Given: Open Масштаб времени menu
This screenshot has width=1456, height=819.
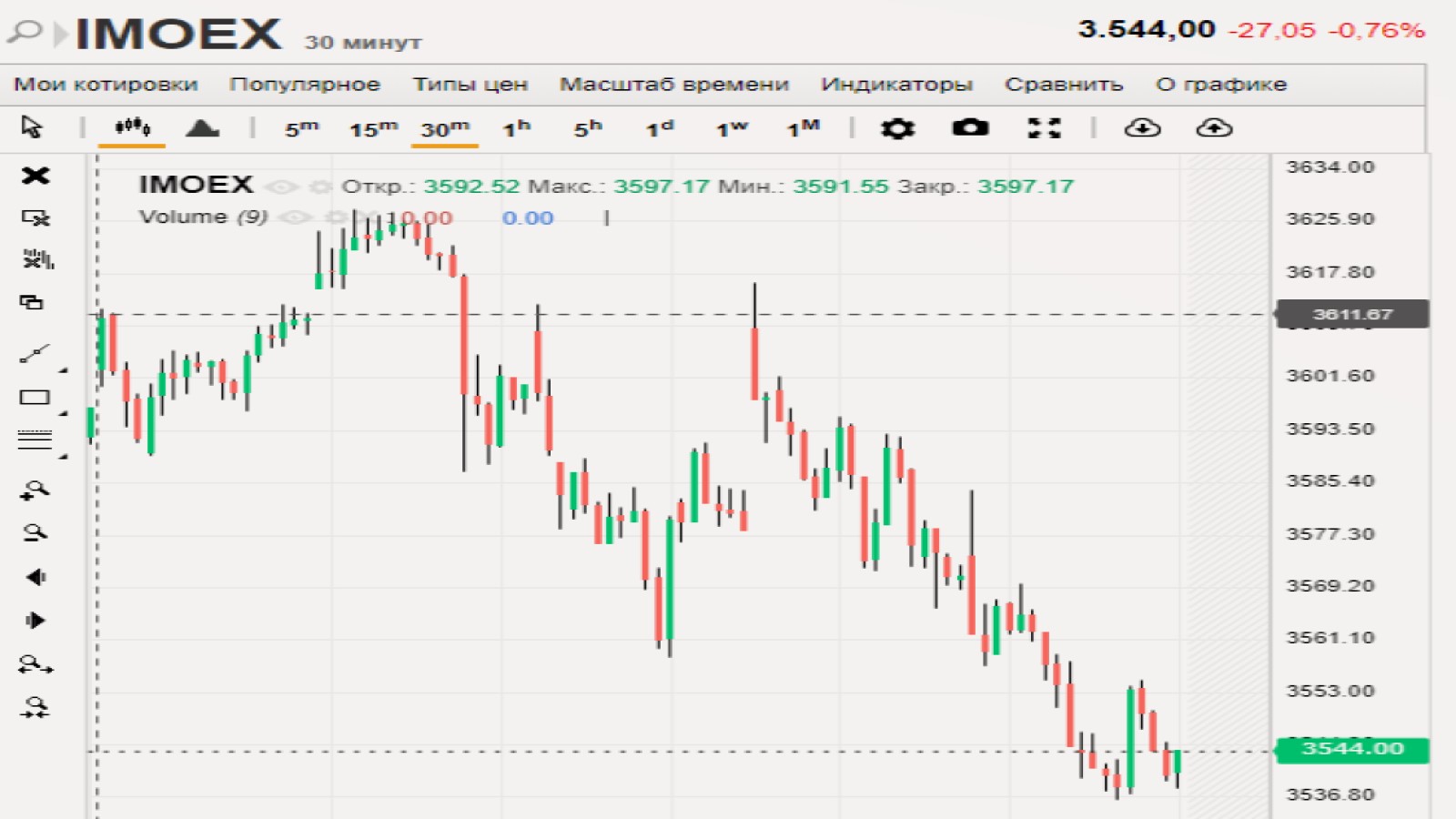Looking at the screenshot, I should tap(674, 85).
